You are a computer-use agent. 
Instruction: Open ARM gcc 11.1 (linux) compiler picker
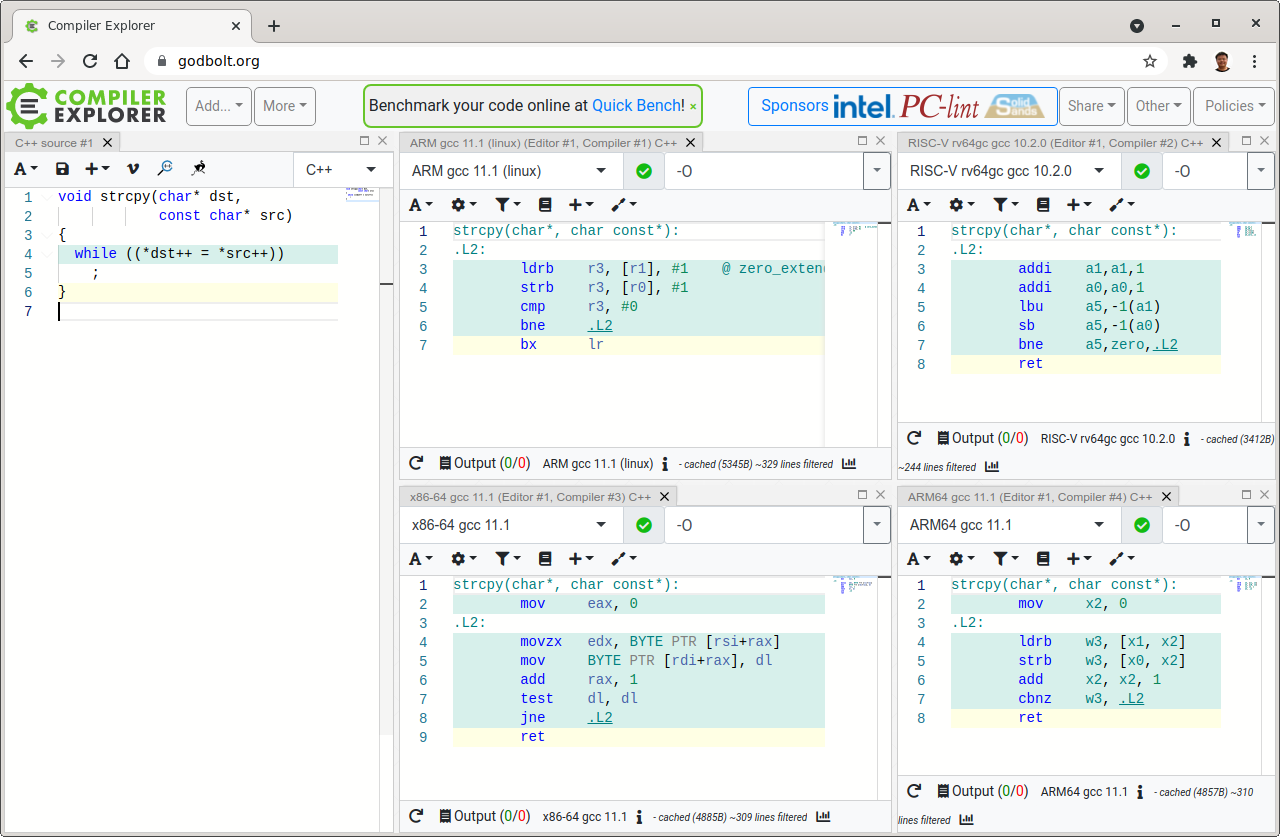pos(511,171)
